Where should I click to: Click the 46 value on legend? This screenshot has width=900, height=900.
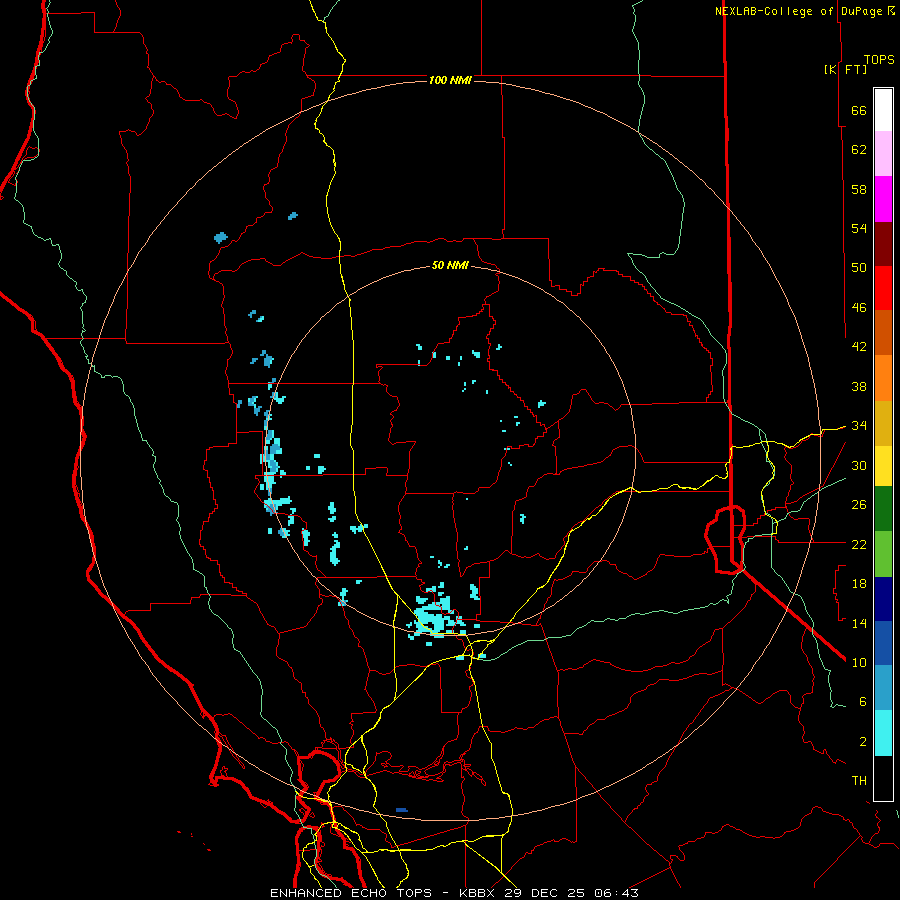859,307
